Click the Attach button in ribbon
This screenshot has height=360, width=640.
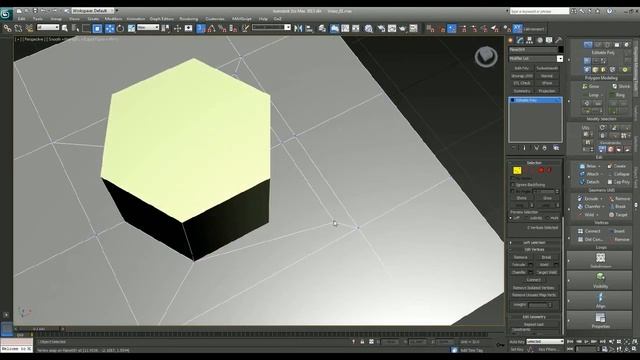point(589,174)
